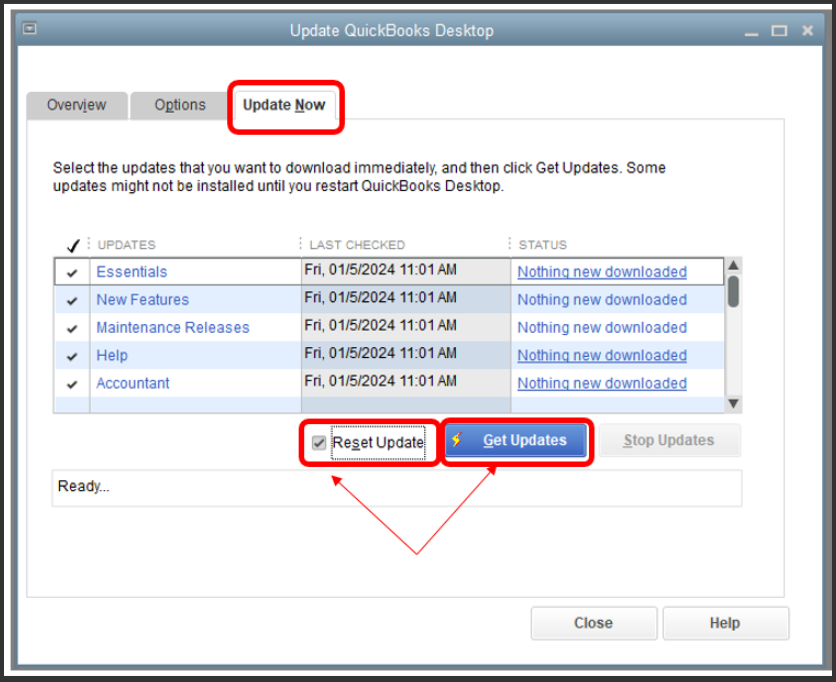Click the Help button at bottom
The width and height of the screenshot is (836, 682).
pos(725,623)
